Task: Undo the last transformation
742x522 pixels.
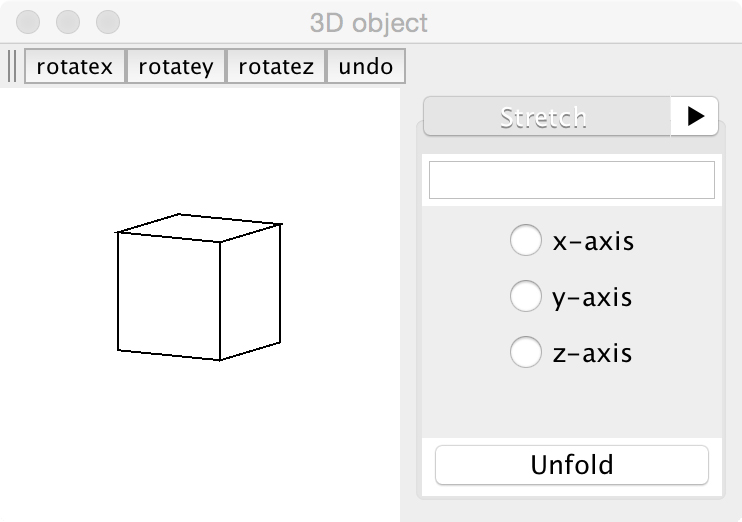Action: click(365, 67)
